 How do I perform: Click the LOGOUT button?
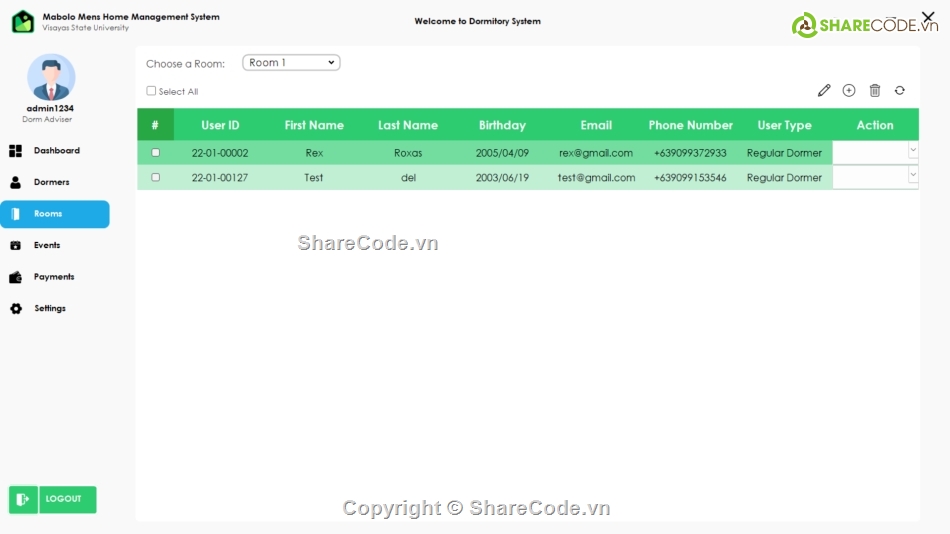tap(53, 499)
